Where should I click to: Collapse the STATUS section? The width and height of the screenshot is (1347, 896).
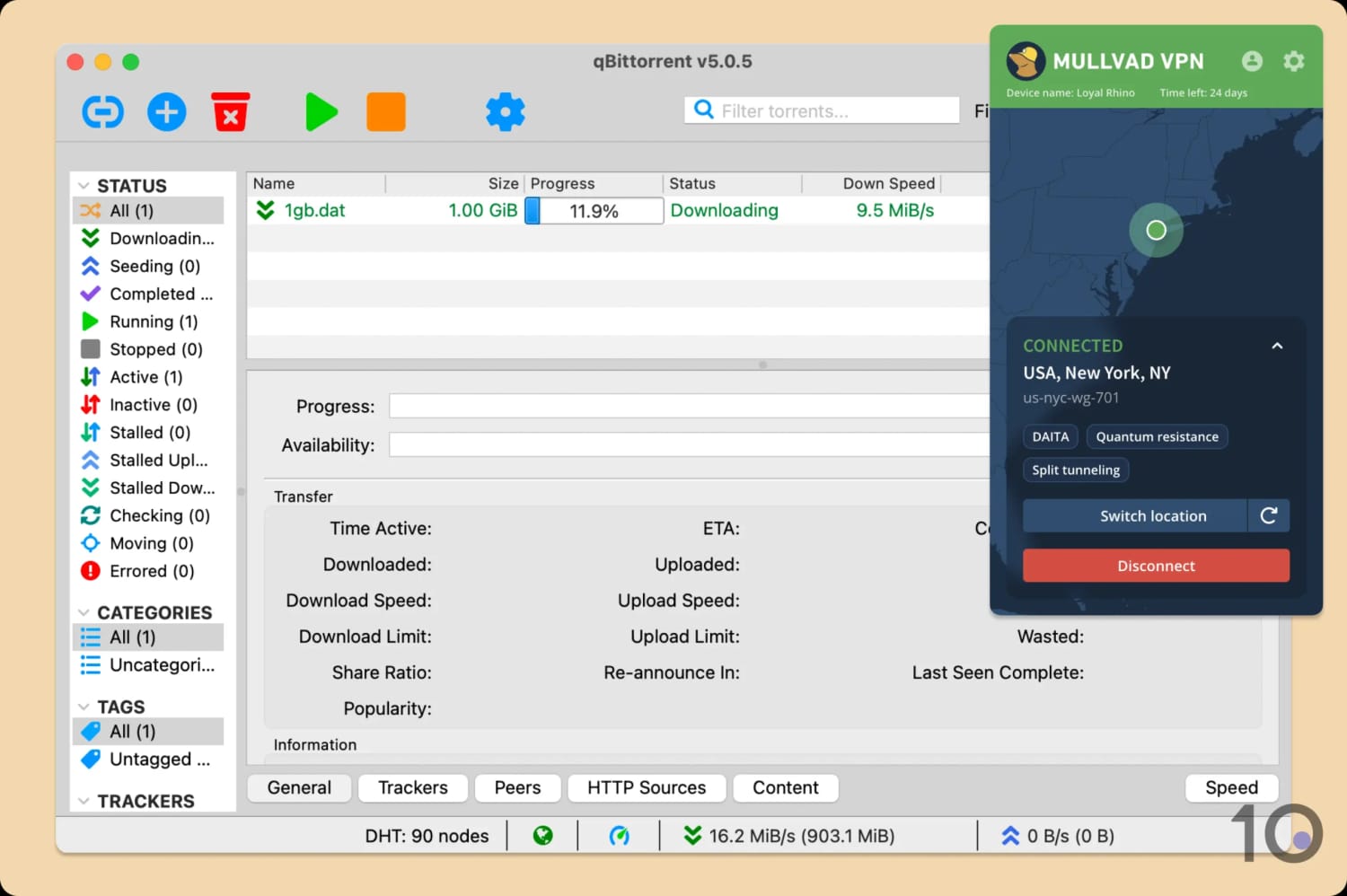(84, 186)
